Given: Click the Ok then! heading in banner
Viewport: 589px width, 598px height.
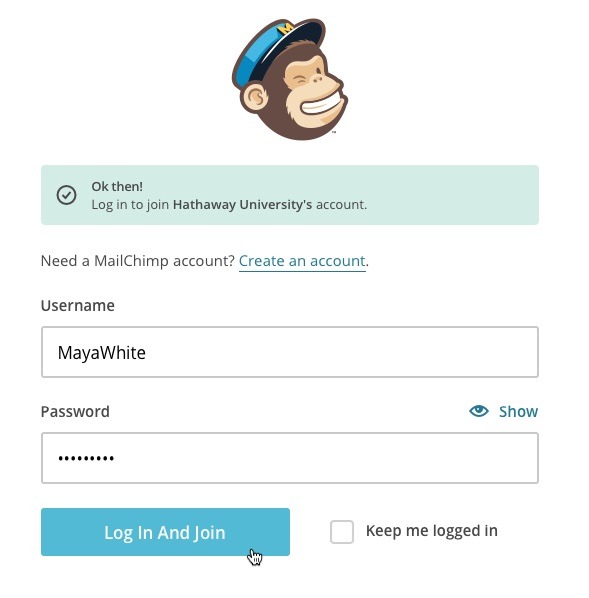Looking at the screenshot, I should [117, 186].
